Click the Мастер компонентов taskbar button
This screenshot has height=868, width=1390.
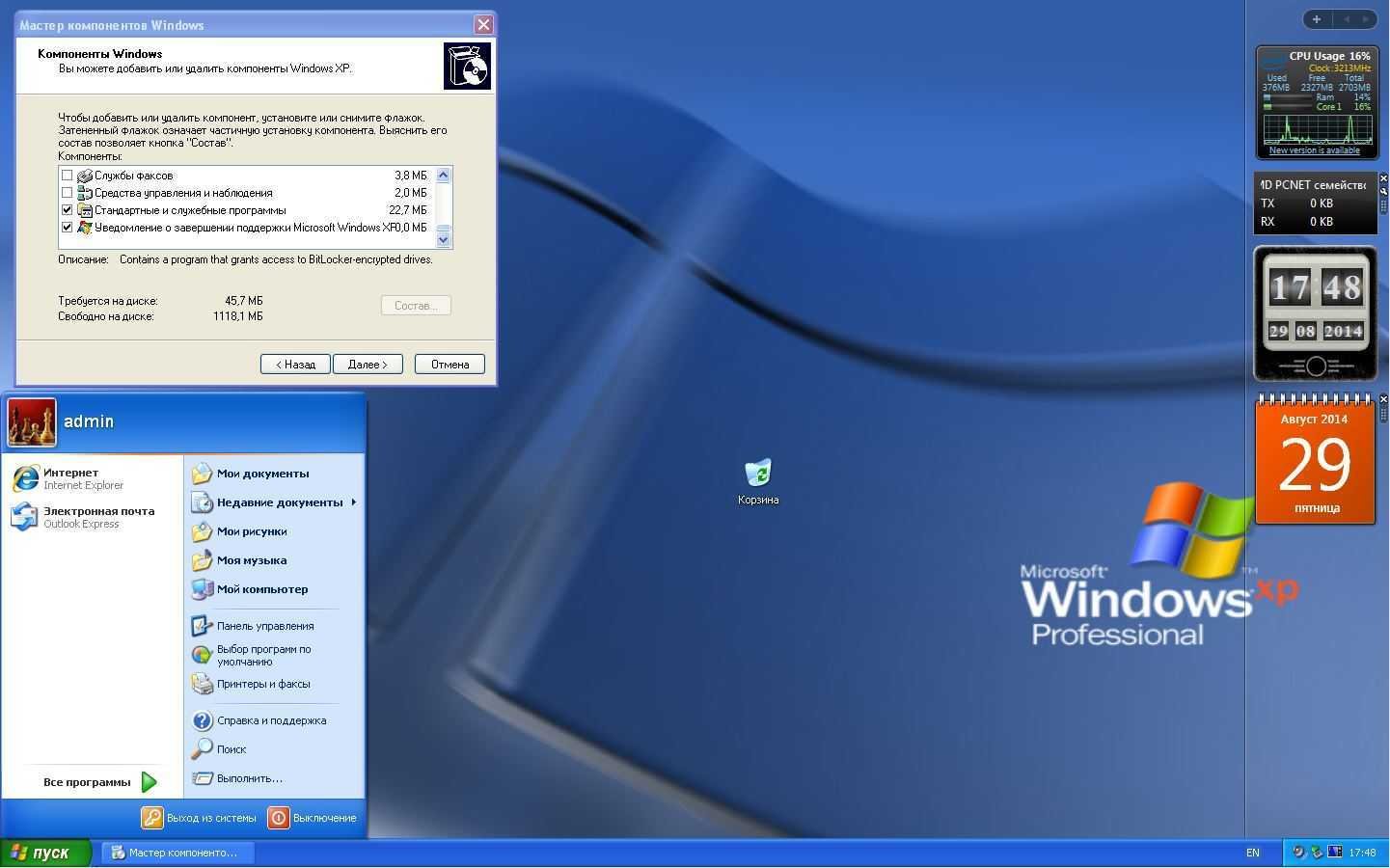[x=178, y=853]
